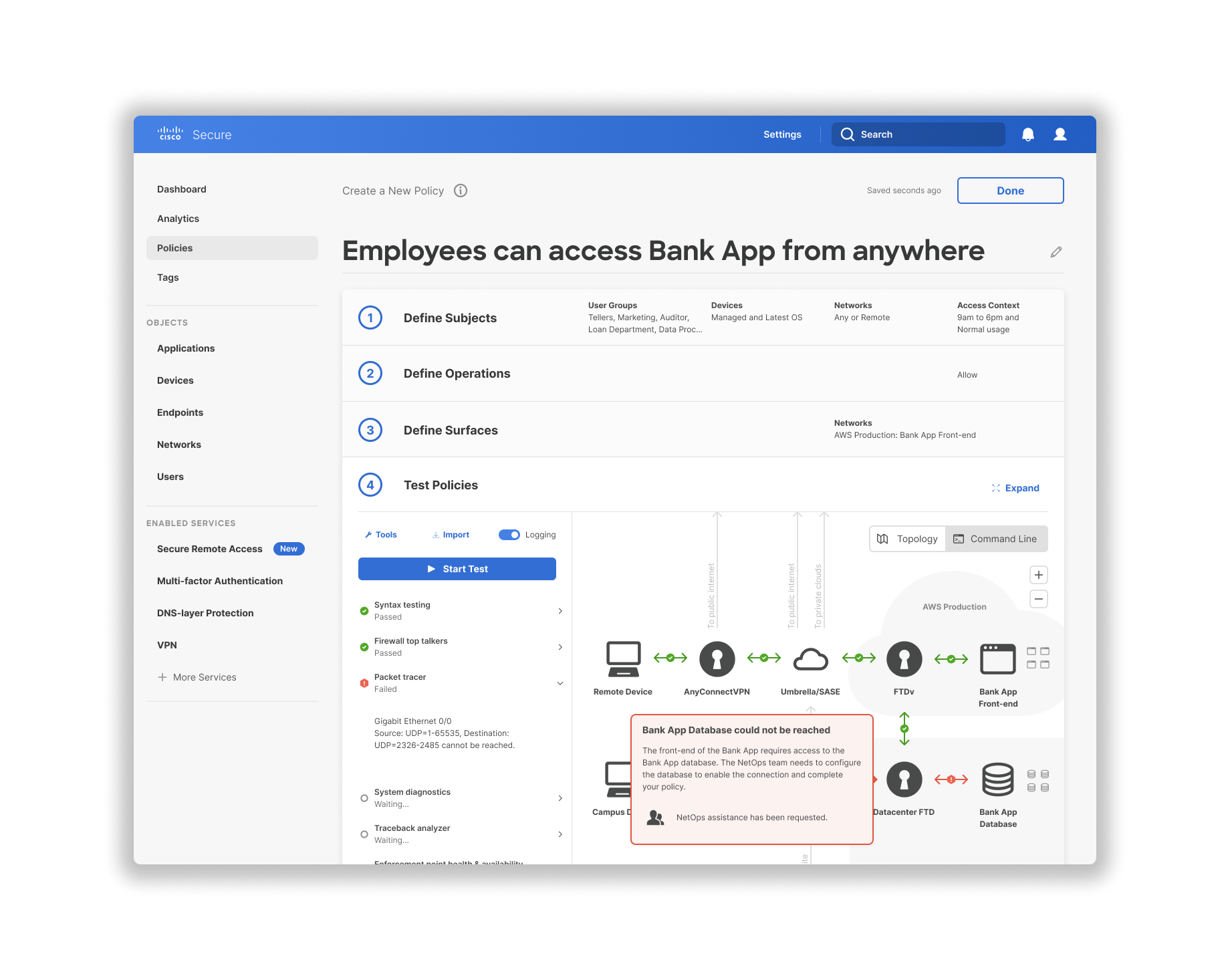Image resolution: width=1230 pixels, height=980 pixels.
Task: Expand the Test Policies panel
Action: 1015,488
